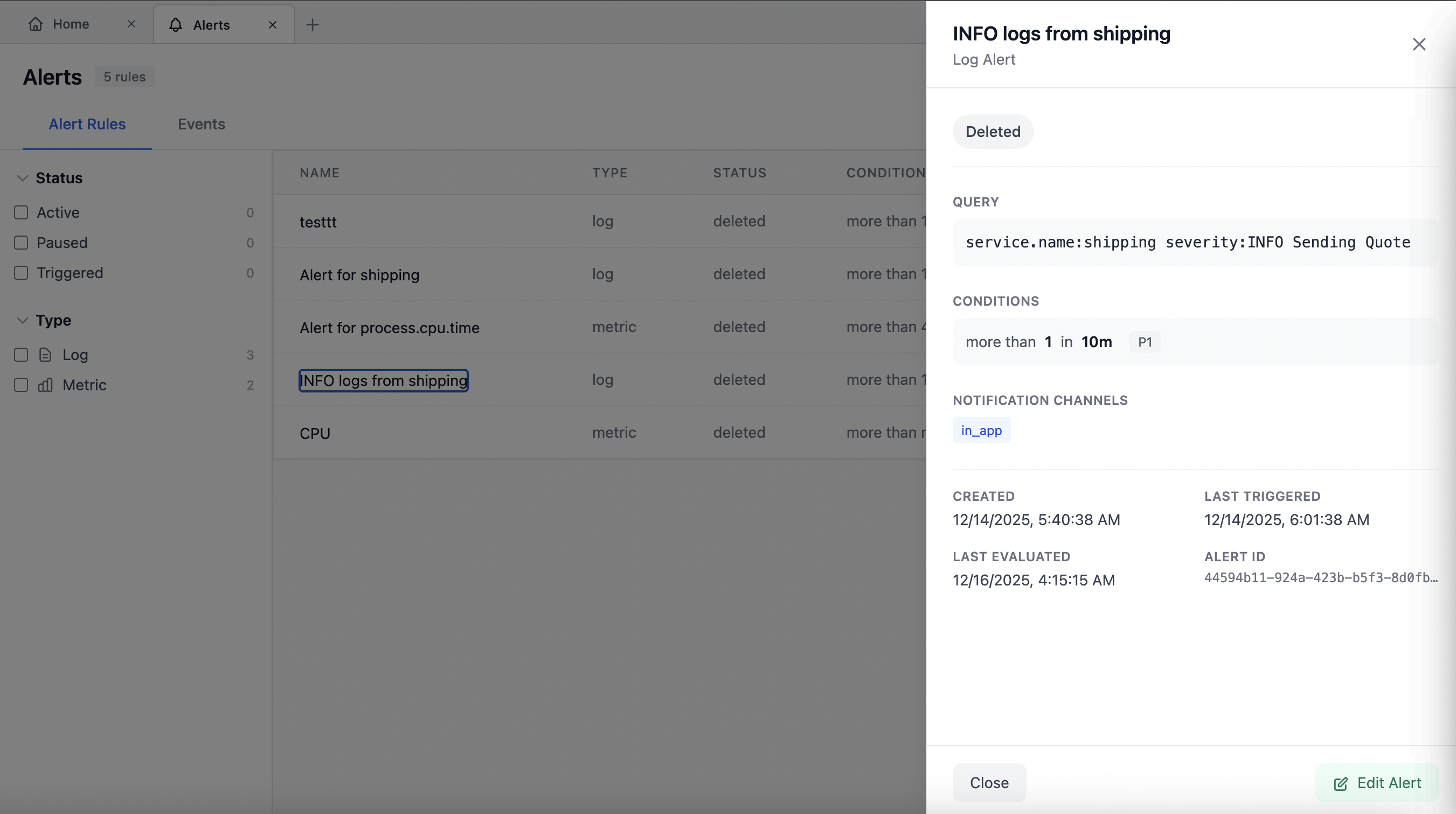Collapse the Status filter section
Viewport: 1456px width, 814px height.
click(x=23, y=178)
